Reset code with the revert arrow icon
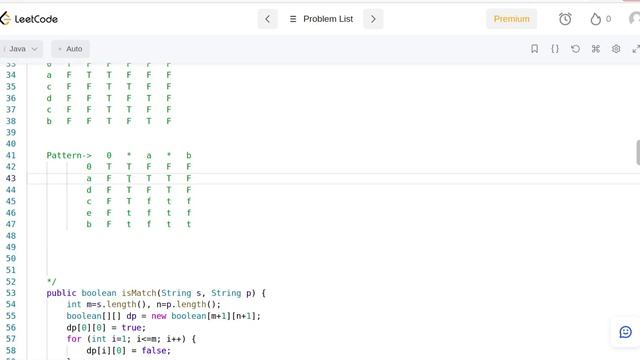Image resolution: width=640 pixels, height=360 pixels. pyautogui.click(x=575, y=49)
